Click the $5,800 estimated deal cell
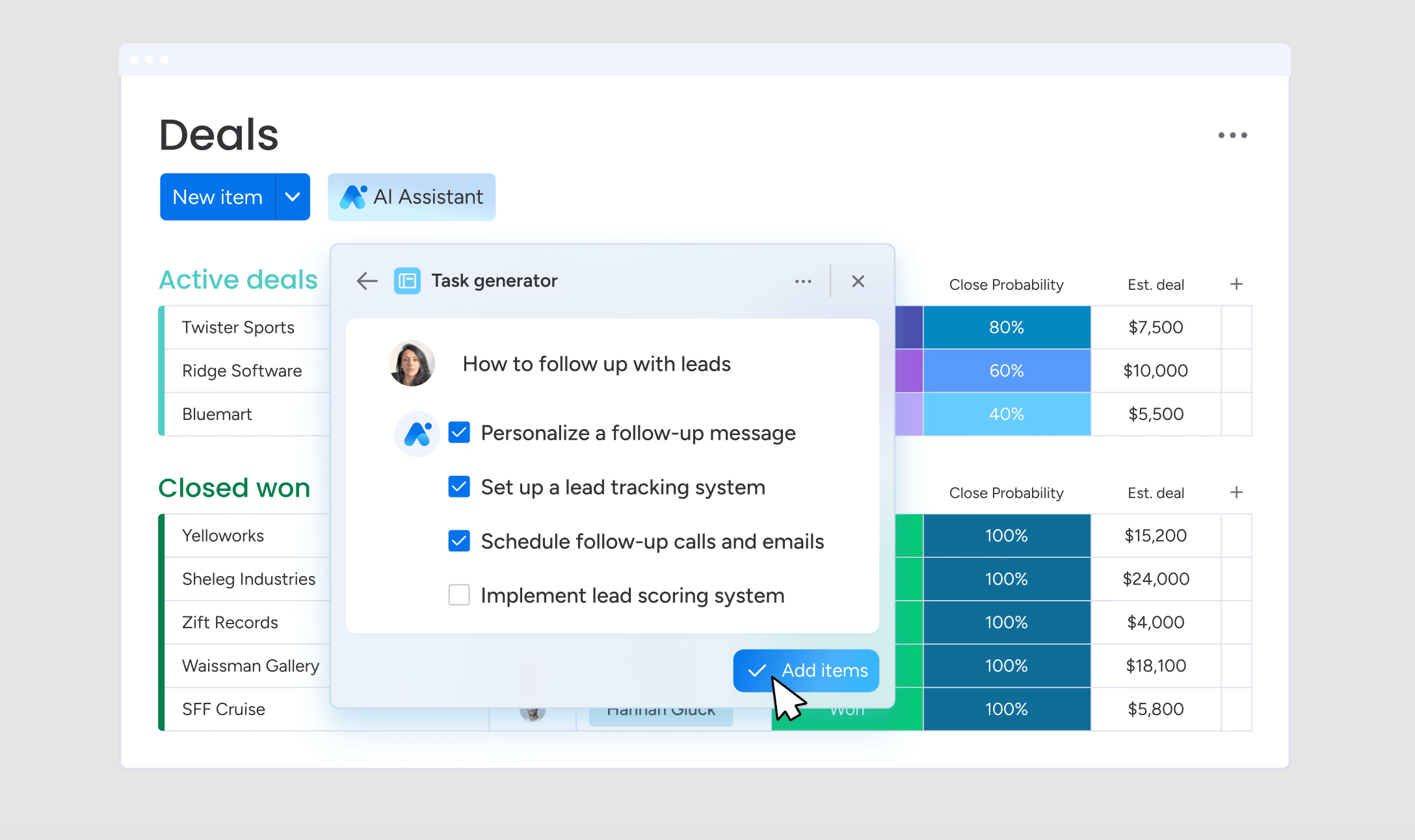The height and width of the screenshot is (840, 1415). [1156, 709]
